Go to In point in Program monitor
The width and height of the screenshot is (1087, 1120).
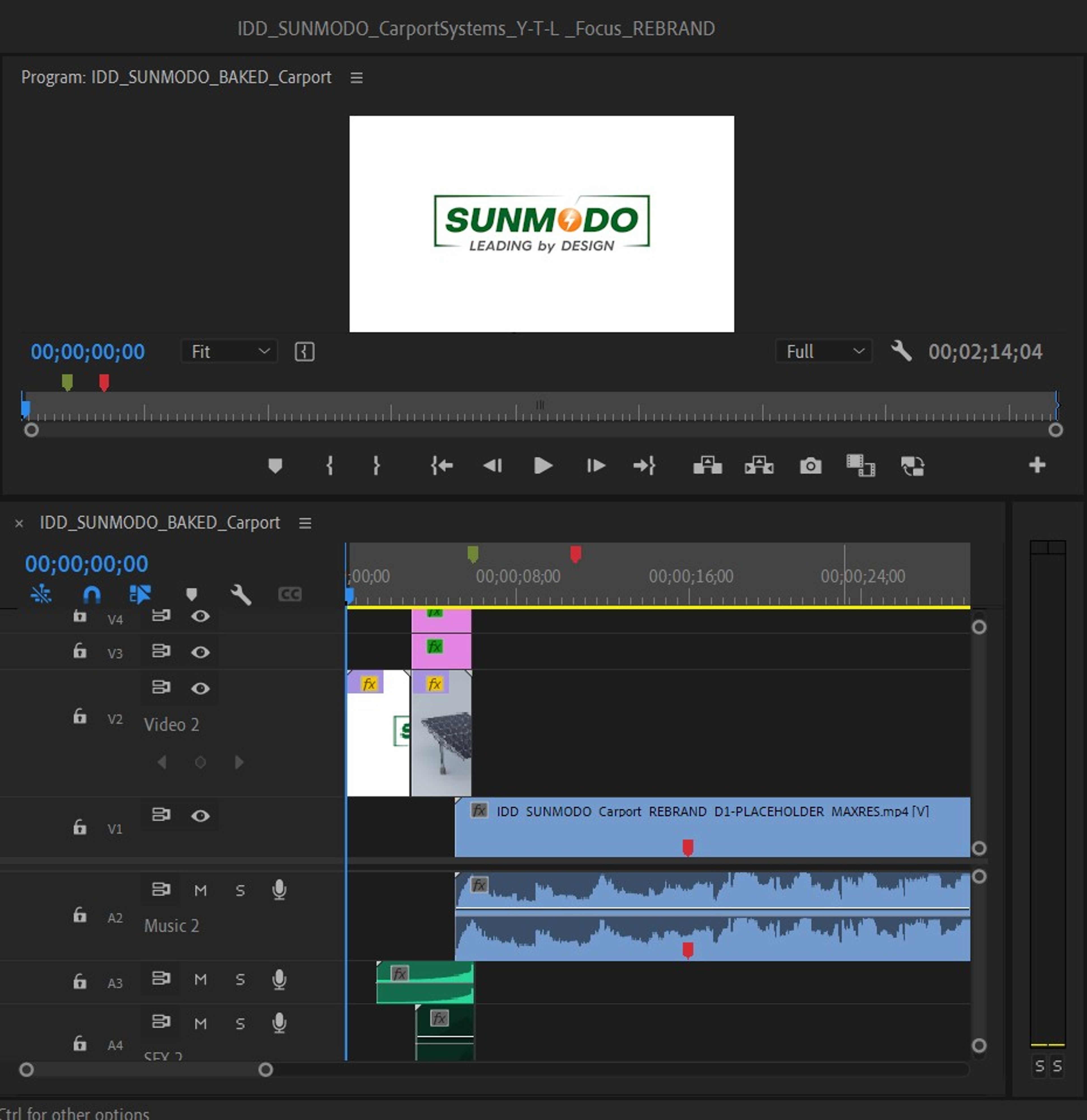[x=442, y=466]
